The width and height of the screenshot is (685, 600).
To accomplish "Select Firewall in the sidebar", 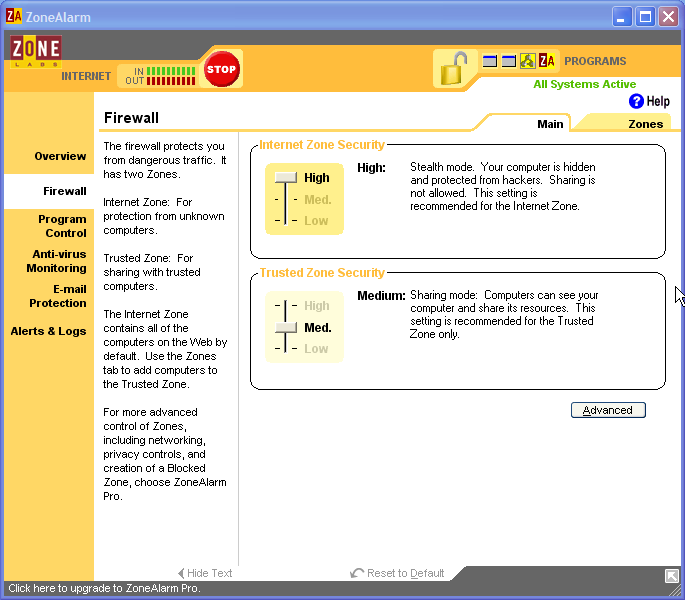I will coord(65,191).
